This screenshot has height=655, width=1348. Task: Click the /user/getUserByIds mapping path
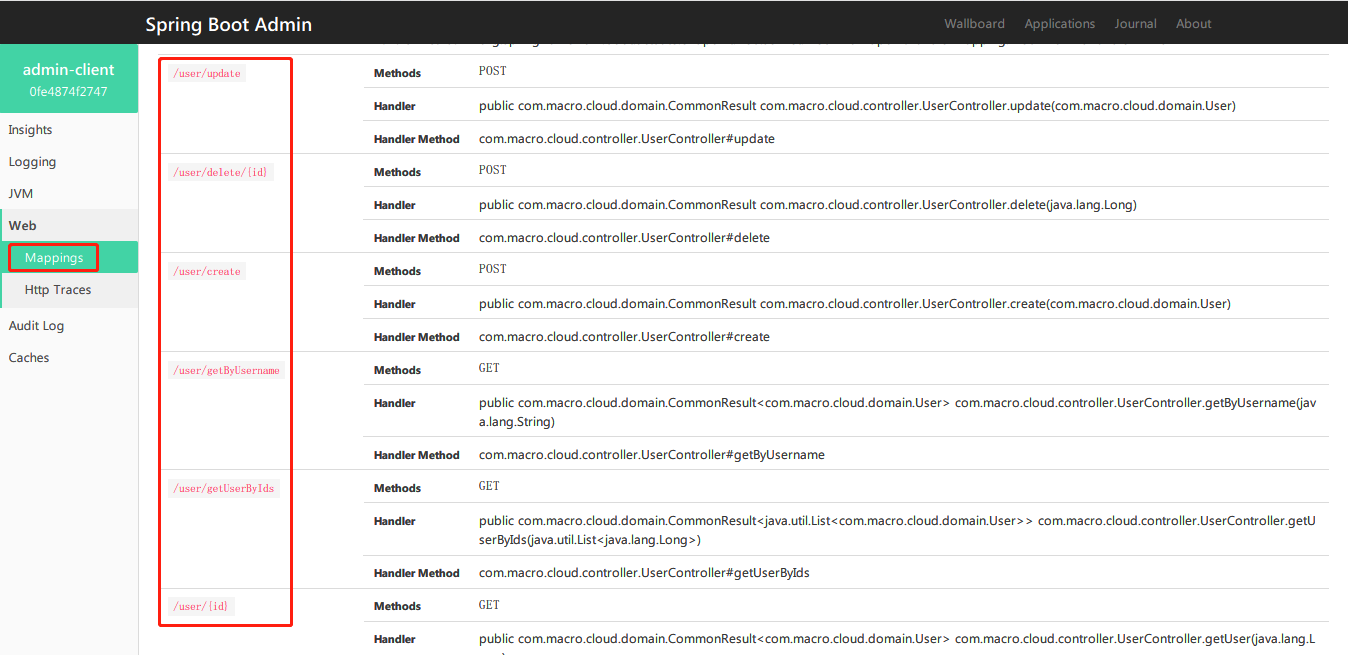point(224,489)
